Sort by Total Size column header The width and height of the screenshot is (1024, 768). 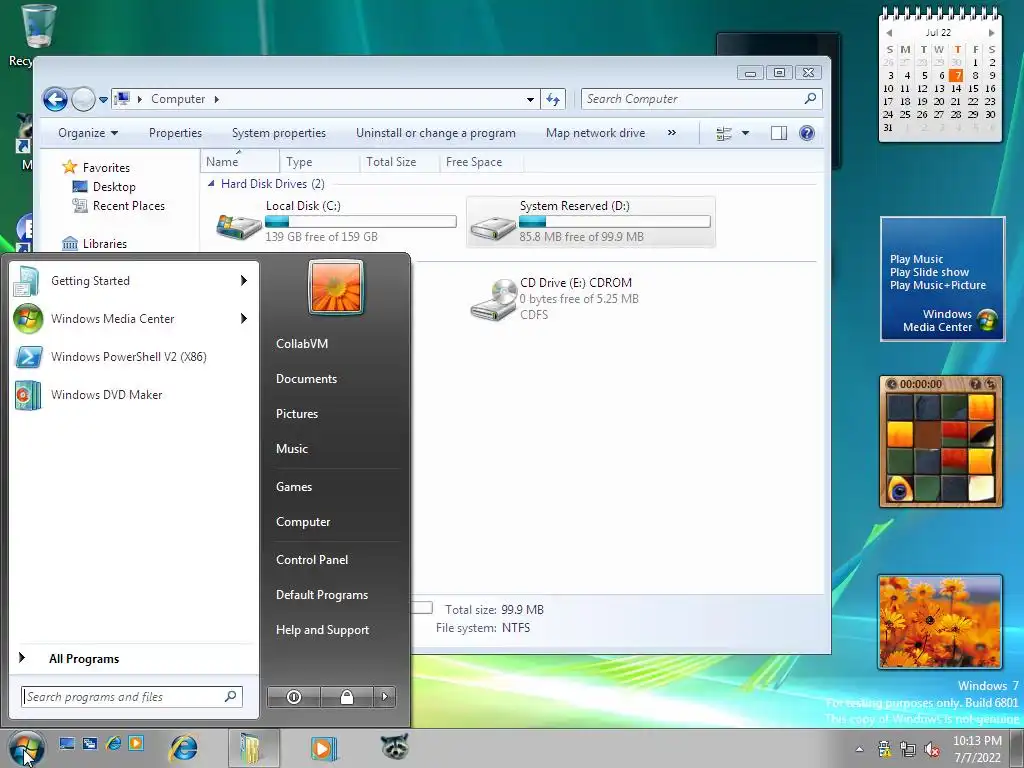pyautogui.click(x=399, y=162)
